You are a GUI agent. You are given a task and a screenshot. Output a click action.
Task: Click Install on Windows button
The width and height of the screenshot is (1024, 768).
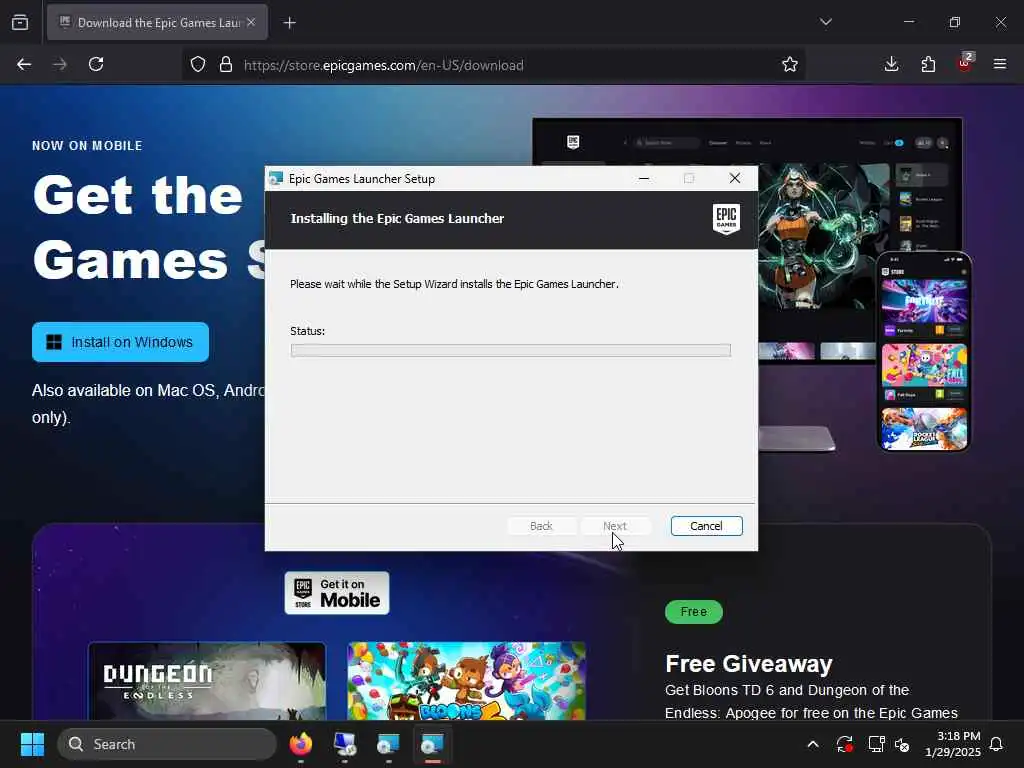tap(120, 342)
